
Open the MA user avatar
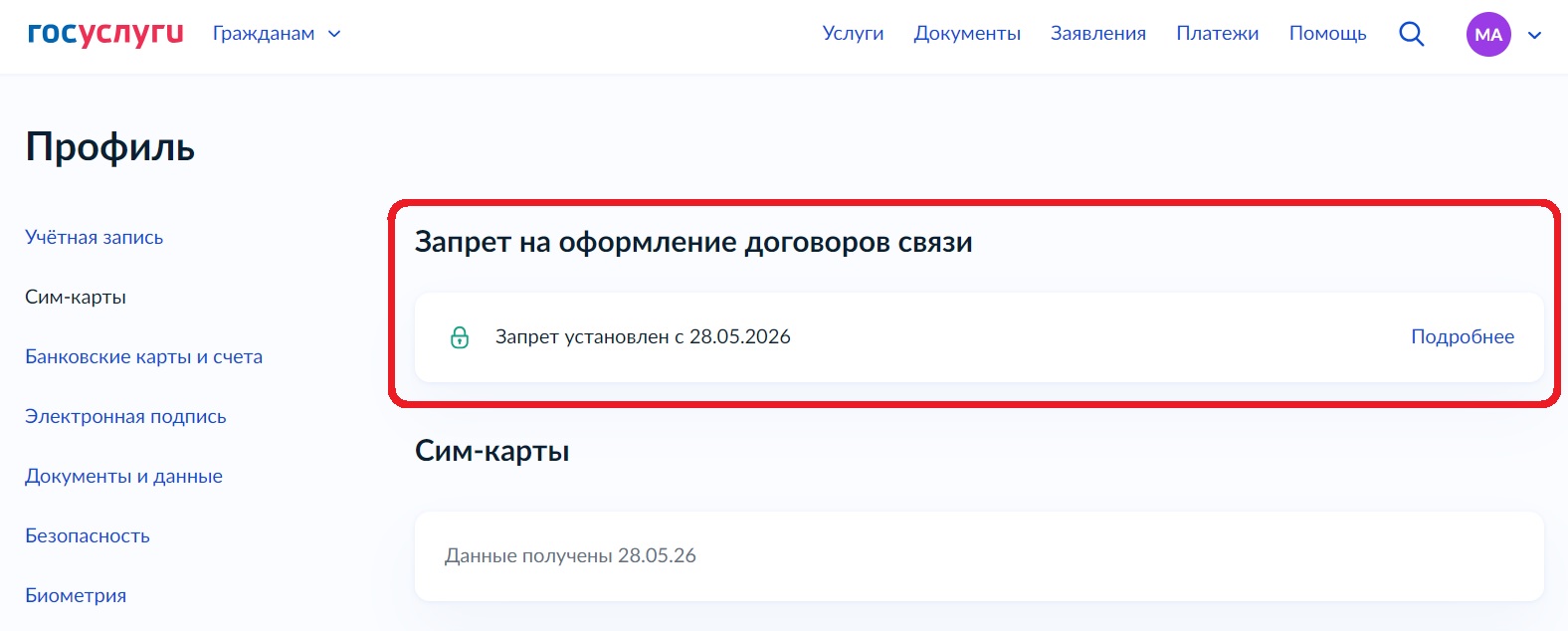(1488, 34)
